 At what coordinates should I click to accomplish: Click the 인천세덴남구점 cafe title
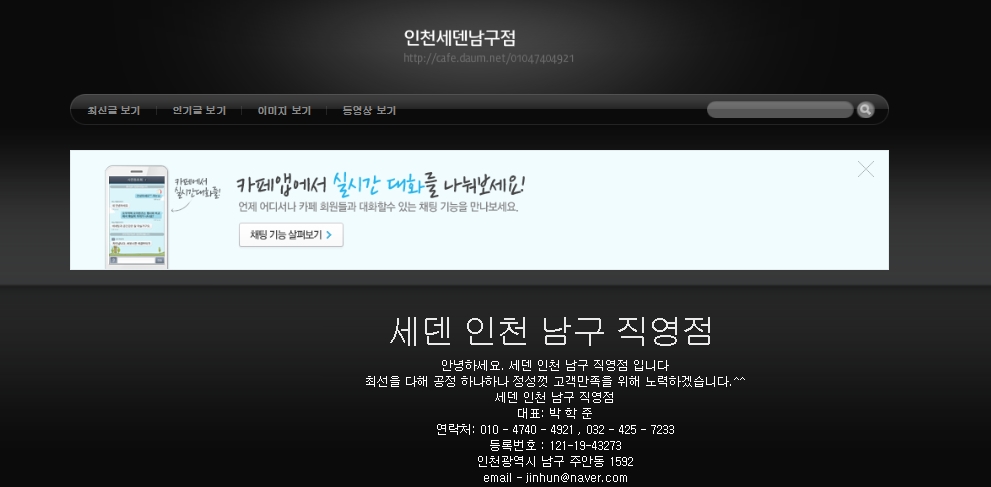click(459, 38)
